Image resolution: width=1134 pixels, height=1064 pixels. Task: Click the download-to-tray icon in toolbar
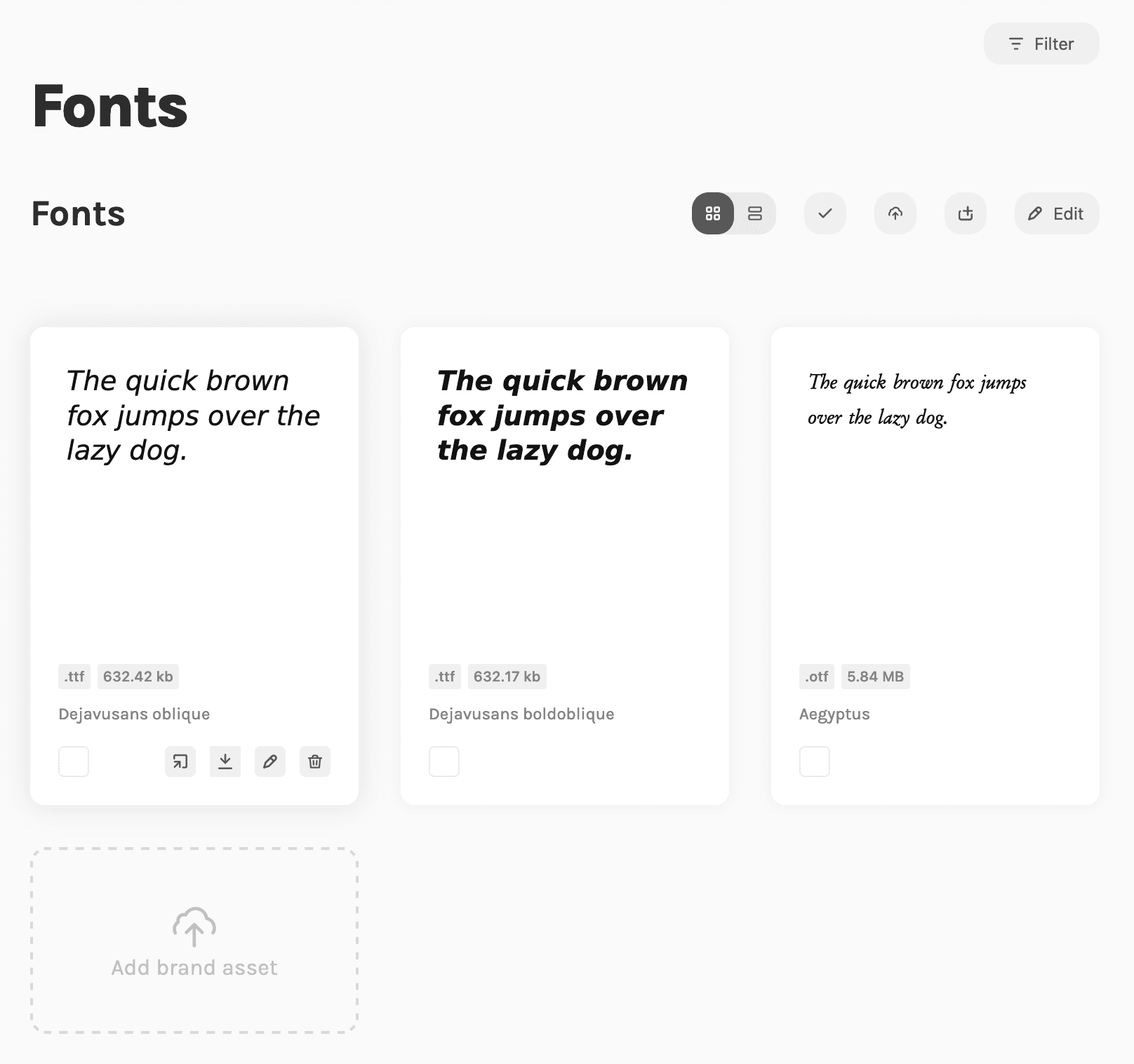[x=966, y=213]
